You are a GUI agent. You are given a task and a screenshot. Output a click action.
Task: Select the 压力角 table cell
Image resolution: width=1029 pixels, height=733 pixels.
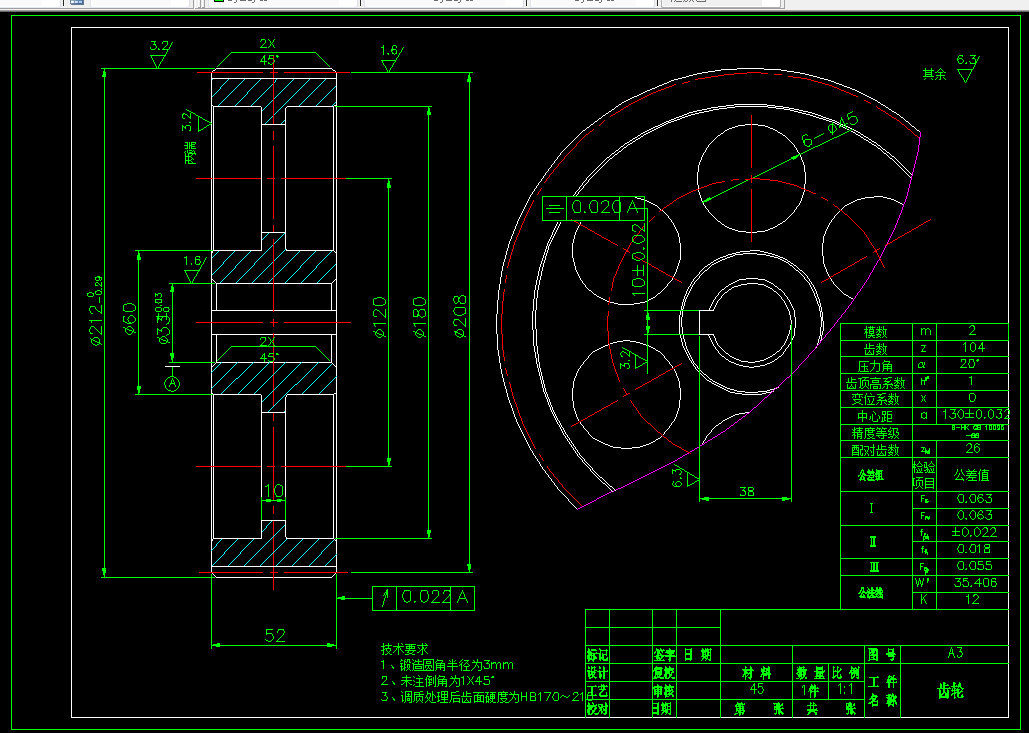coord(876,366)
